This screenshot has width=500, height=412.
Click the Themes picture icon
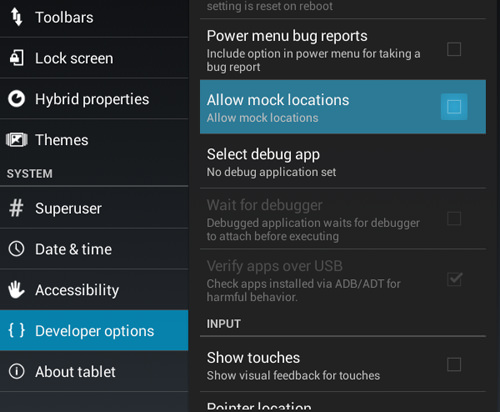16,140
